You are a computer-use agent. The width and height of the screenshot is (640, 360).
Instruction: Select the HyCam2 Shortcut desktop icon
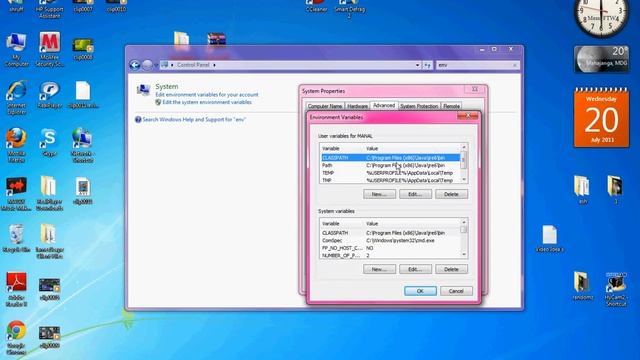(616, 289)
